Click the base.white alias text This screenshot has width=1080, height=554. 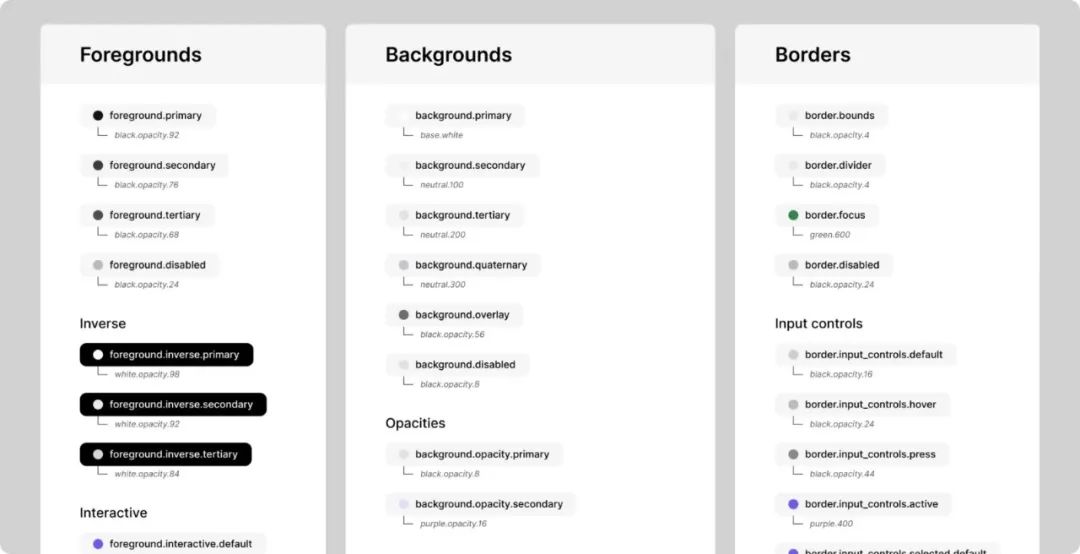pos(442,135)
